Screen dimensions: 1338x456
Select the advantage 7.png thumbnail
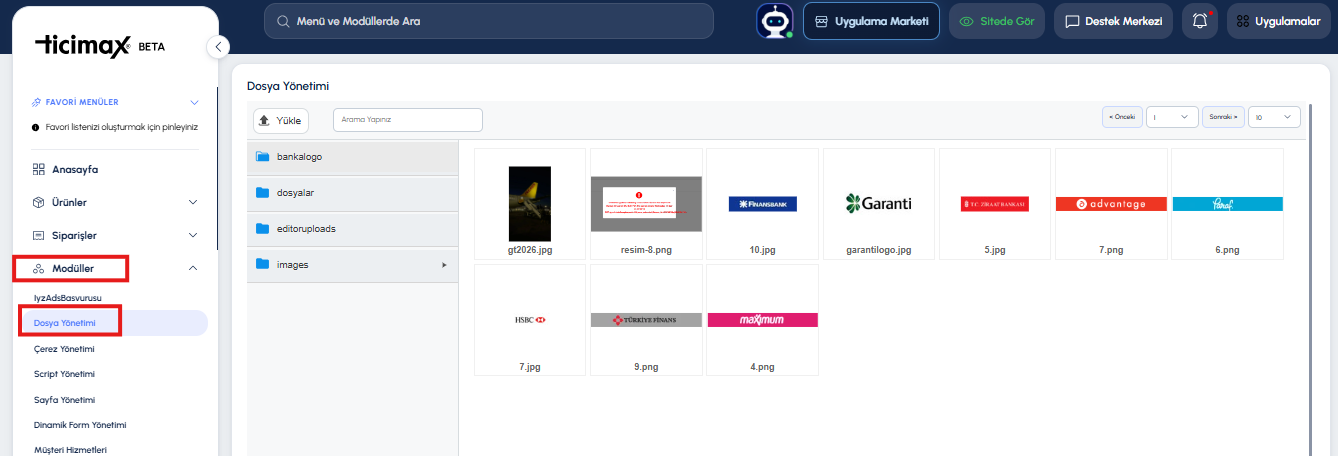[1111, 204]
